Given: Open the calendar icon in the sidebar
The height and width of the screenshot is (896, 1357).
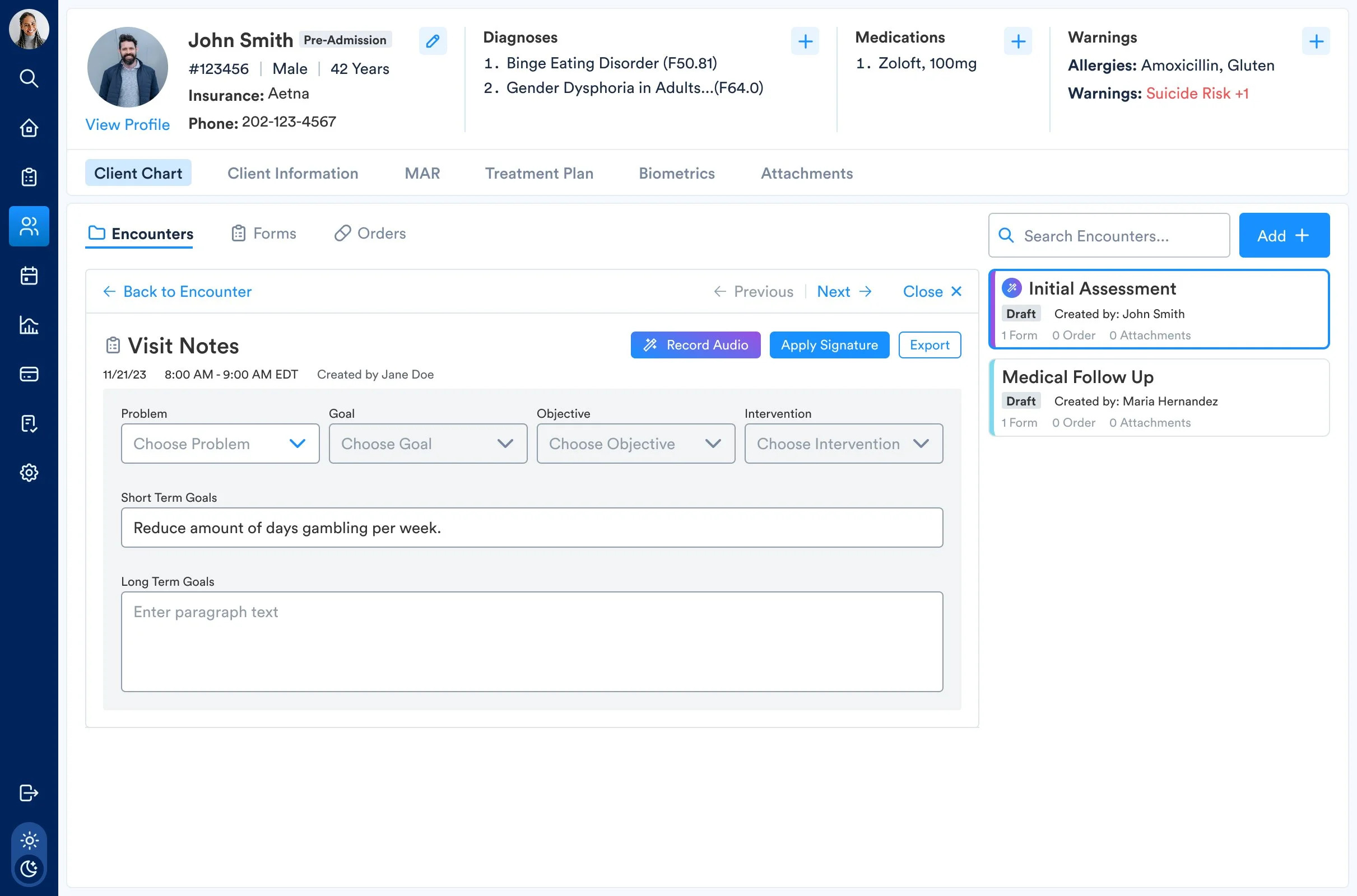Looking at the screenshot, I should (29, 276).
